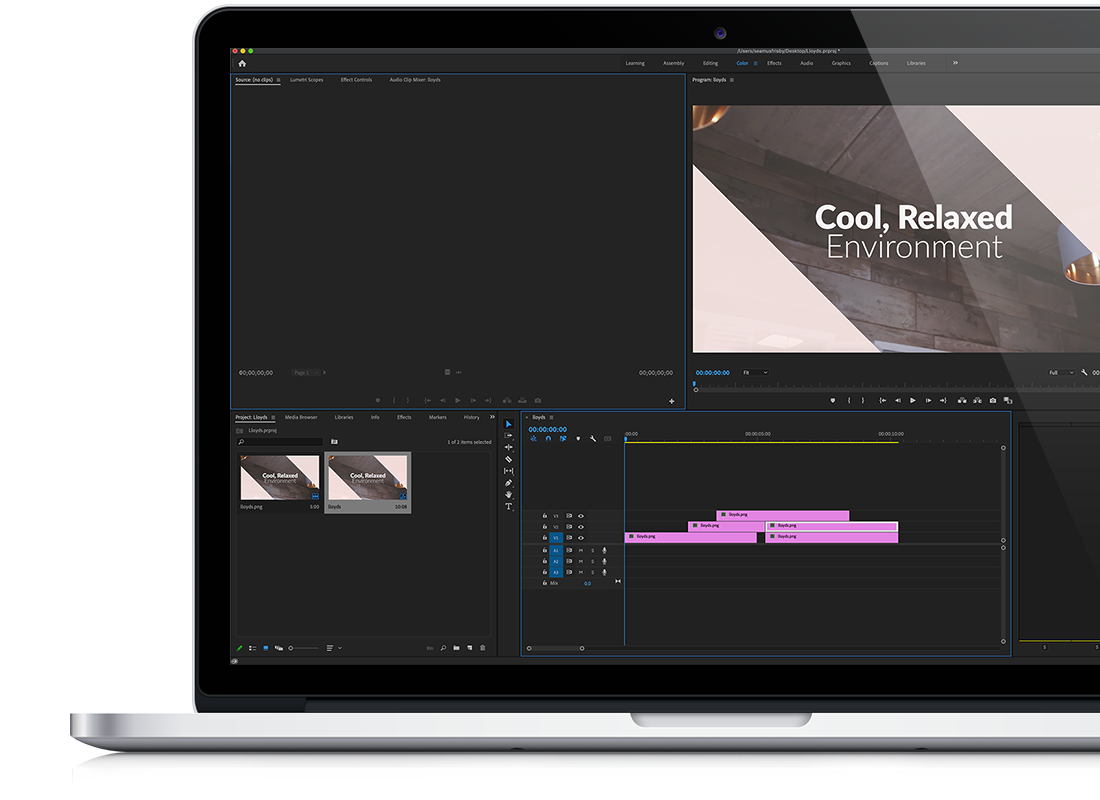The height and width of the screenshot is (800, 1100).
Task: Click the Program monitor timecode 00:00:00:00
Action: click(712, 373)
